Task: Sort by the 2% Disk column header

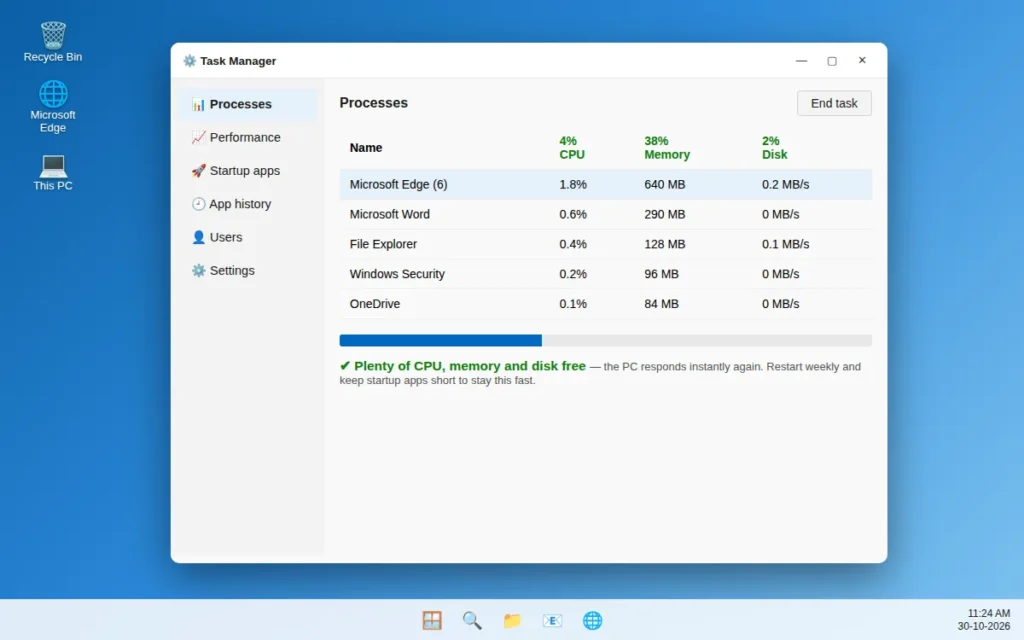Action: [775, 148]
